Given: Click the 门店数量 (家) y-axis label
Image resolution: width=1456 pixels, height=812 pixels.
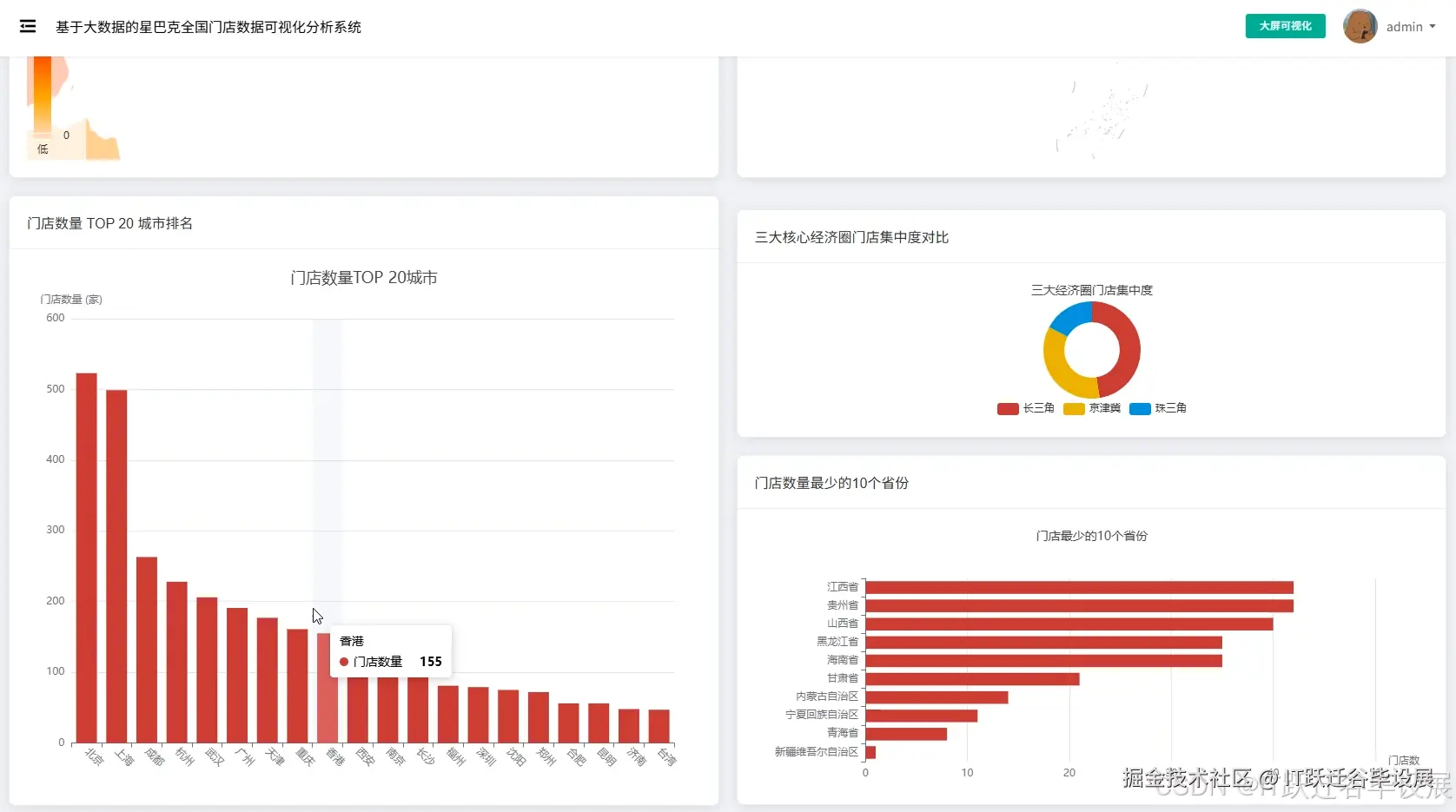Looking at the screenshot, I should coord(71,300).
